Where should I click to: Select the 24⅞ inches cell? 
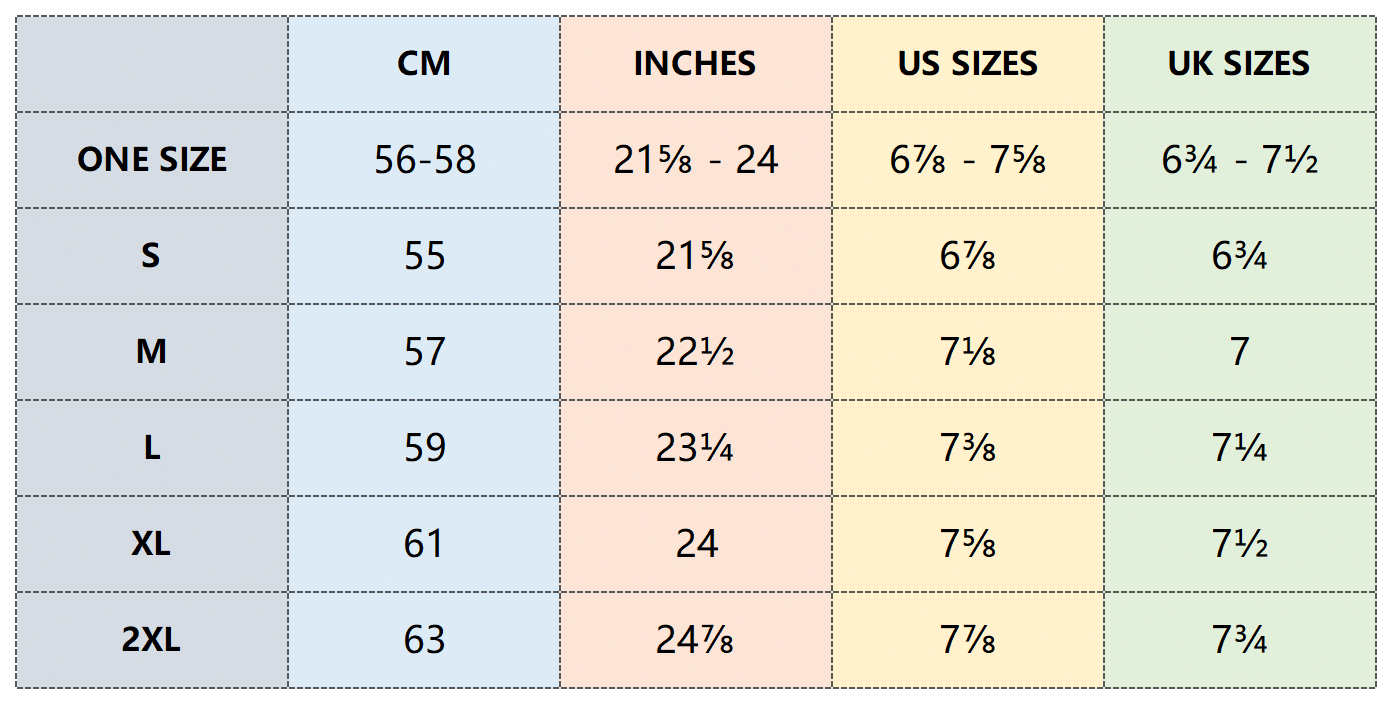(696, 640)
